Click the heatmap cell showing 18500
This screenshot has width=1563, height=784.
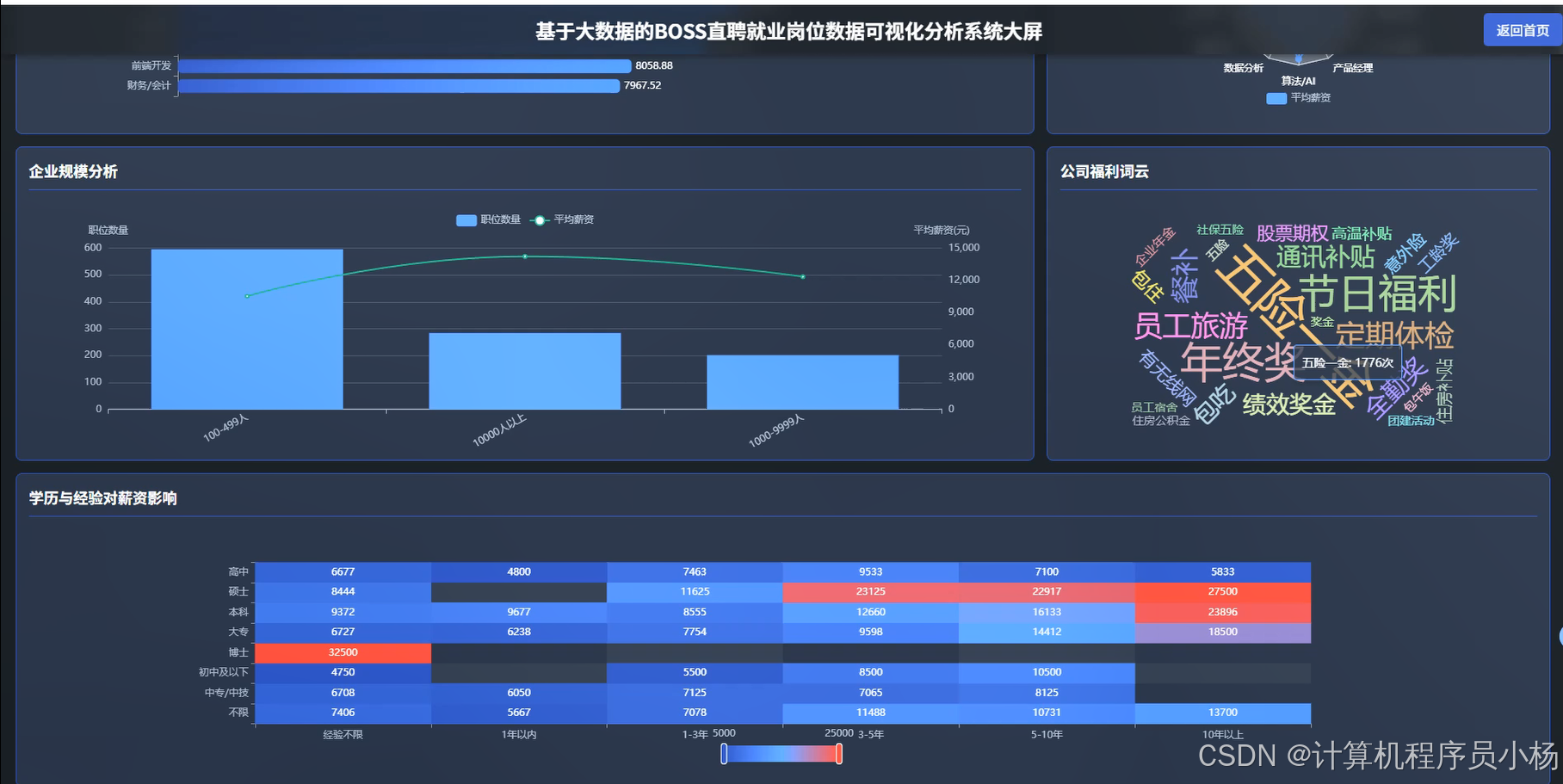(1222, 633)
